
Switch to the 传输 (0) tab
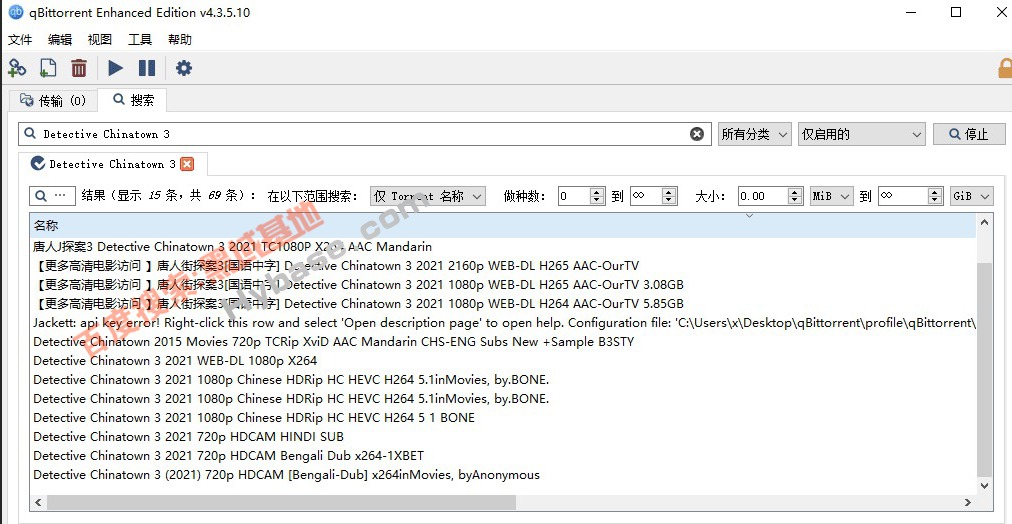coord(52,101)
